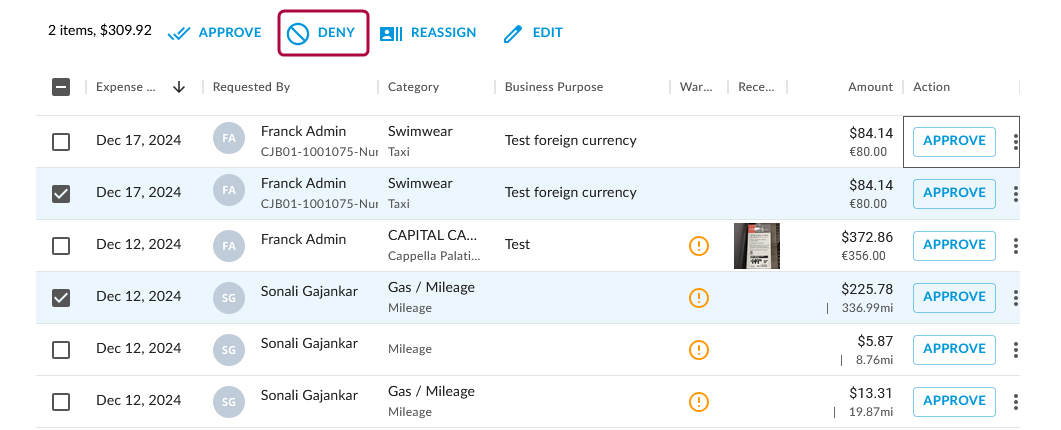
Task: Approve the $5.87 mileage expense
Action: pyautogui.click(x=954, y=349)
